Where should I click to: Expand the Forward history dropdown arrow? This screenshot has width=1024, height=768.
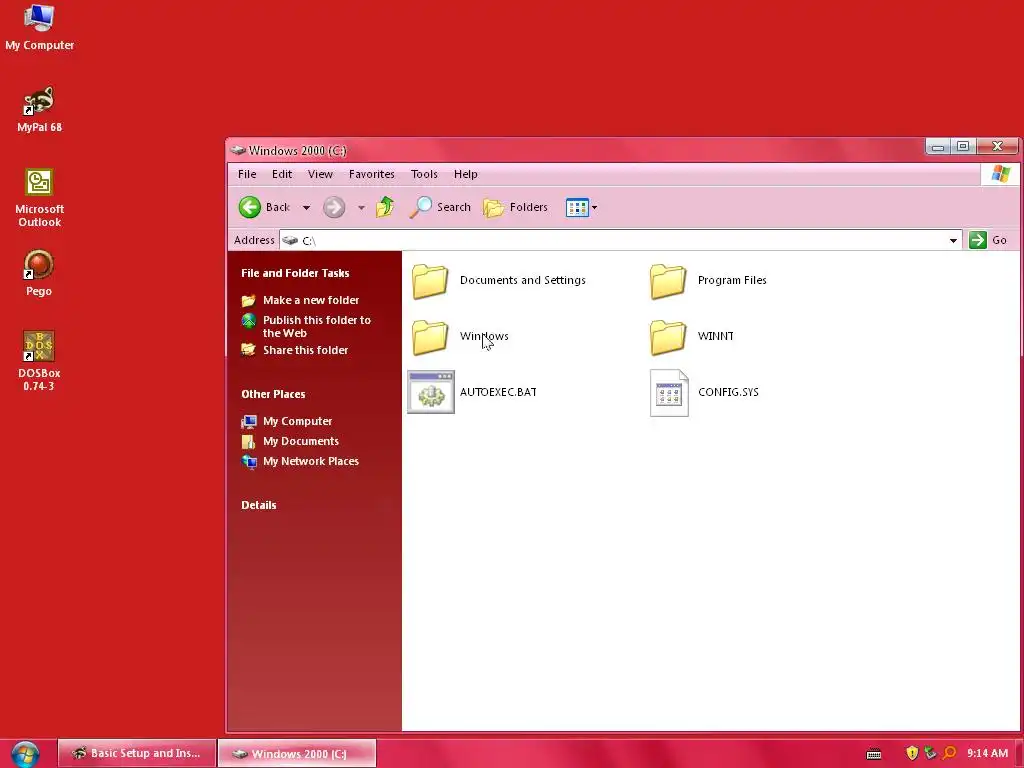pos(360,208)
